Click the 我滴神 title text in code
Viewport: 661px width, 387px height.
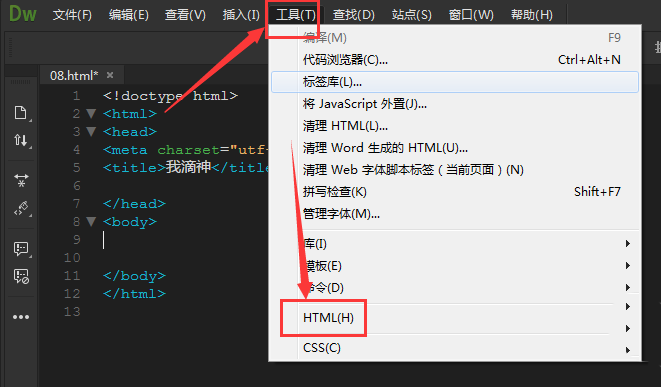pyautogui.click(x=188, y=167)
